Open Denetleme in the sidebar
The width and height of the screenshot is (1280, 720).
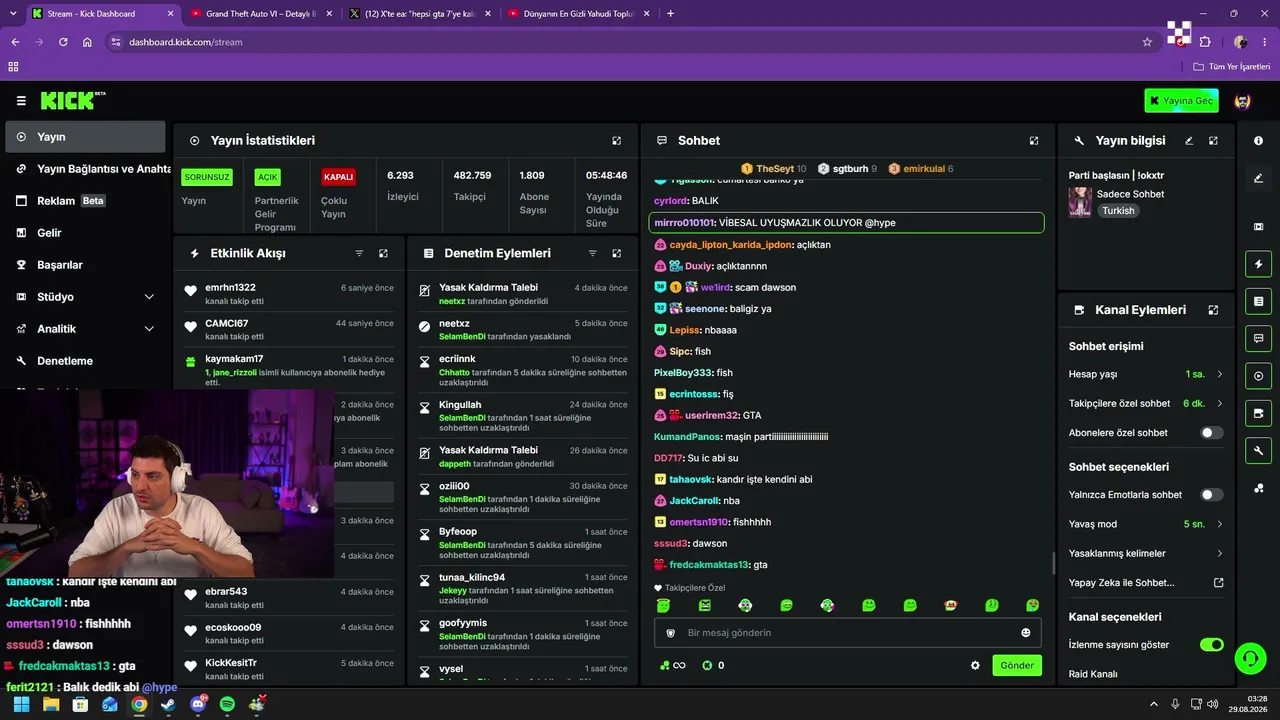click(x=85, y=361)
